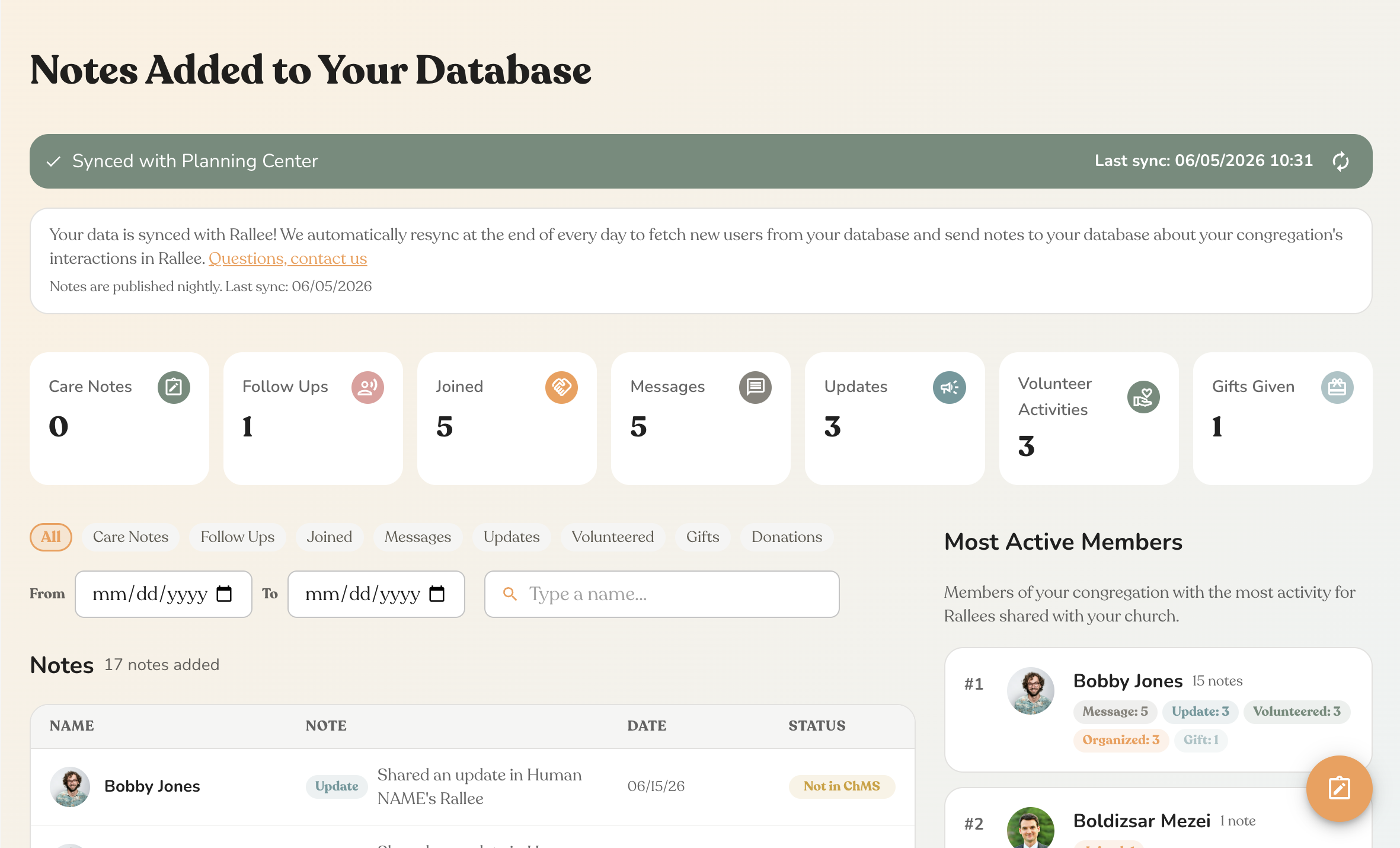
Task: Open the From date calendar picker icon
Action: coord(224,594)
